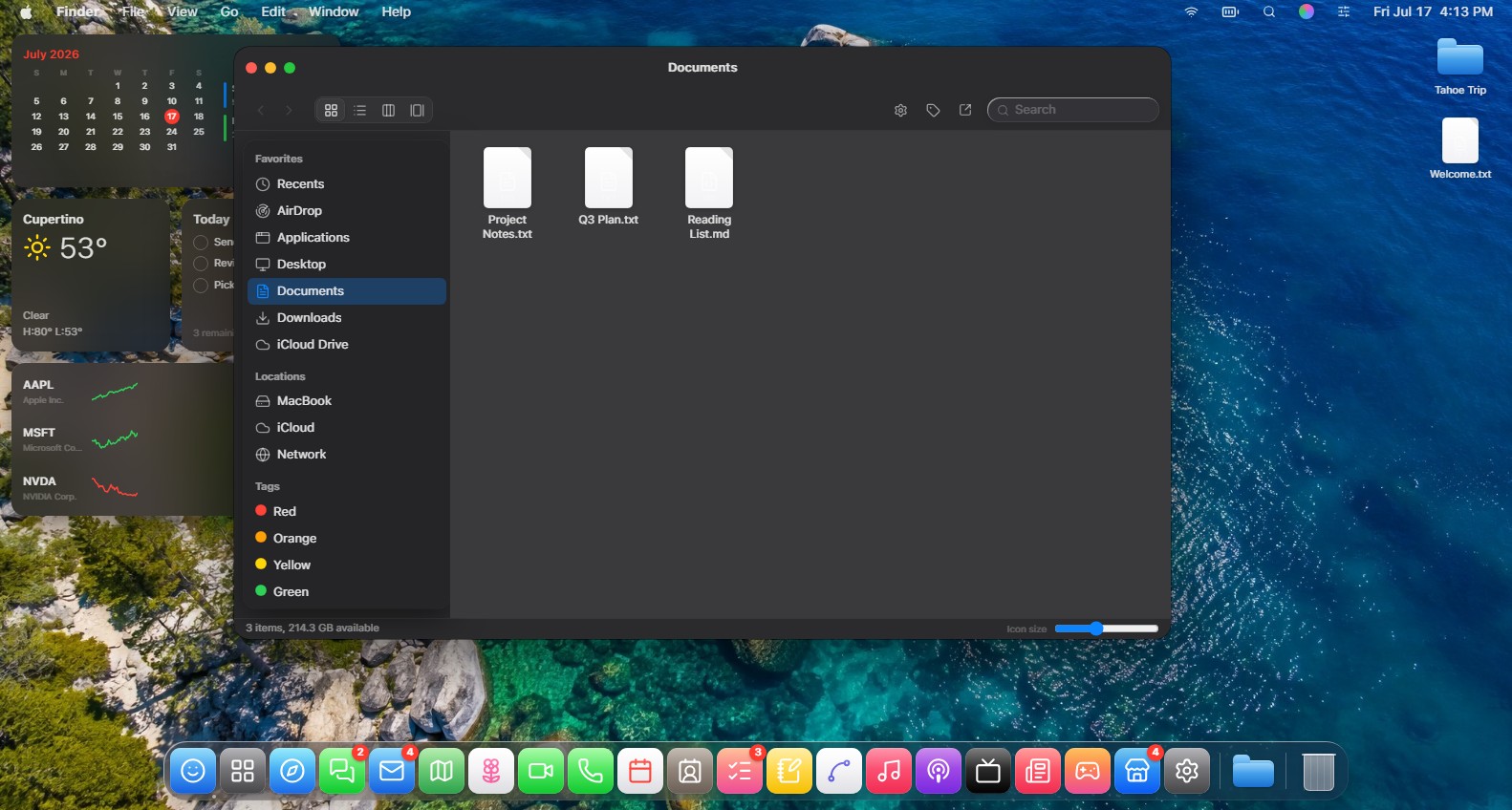Click the share icon in Finder toolbar

[965, 110]
